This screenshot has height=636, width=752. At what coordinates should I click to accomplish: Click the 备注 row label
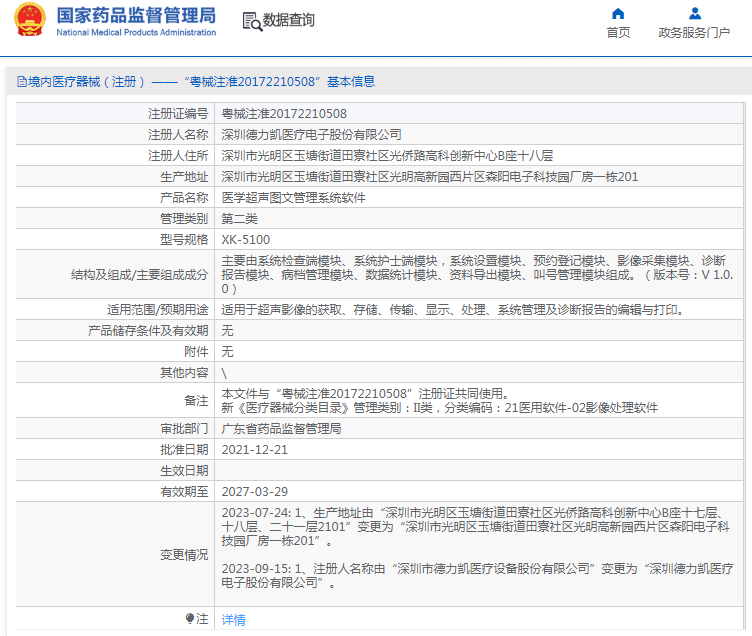[x=196, y=401]
